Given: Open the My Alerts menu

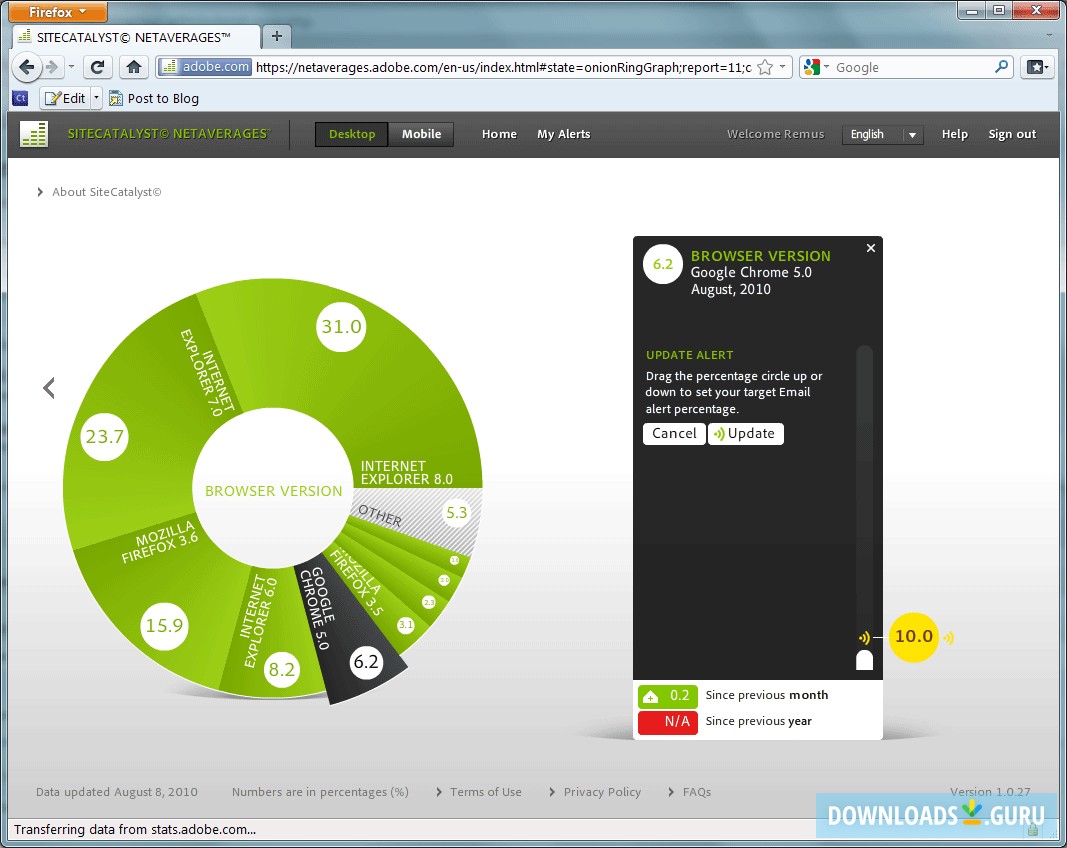Looking at the screenshot, I should tap(563, 133).
